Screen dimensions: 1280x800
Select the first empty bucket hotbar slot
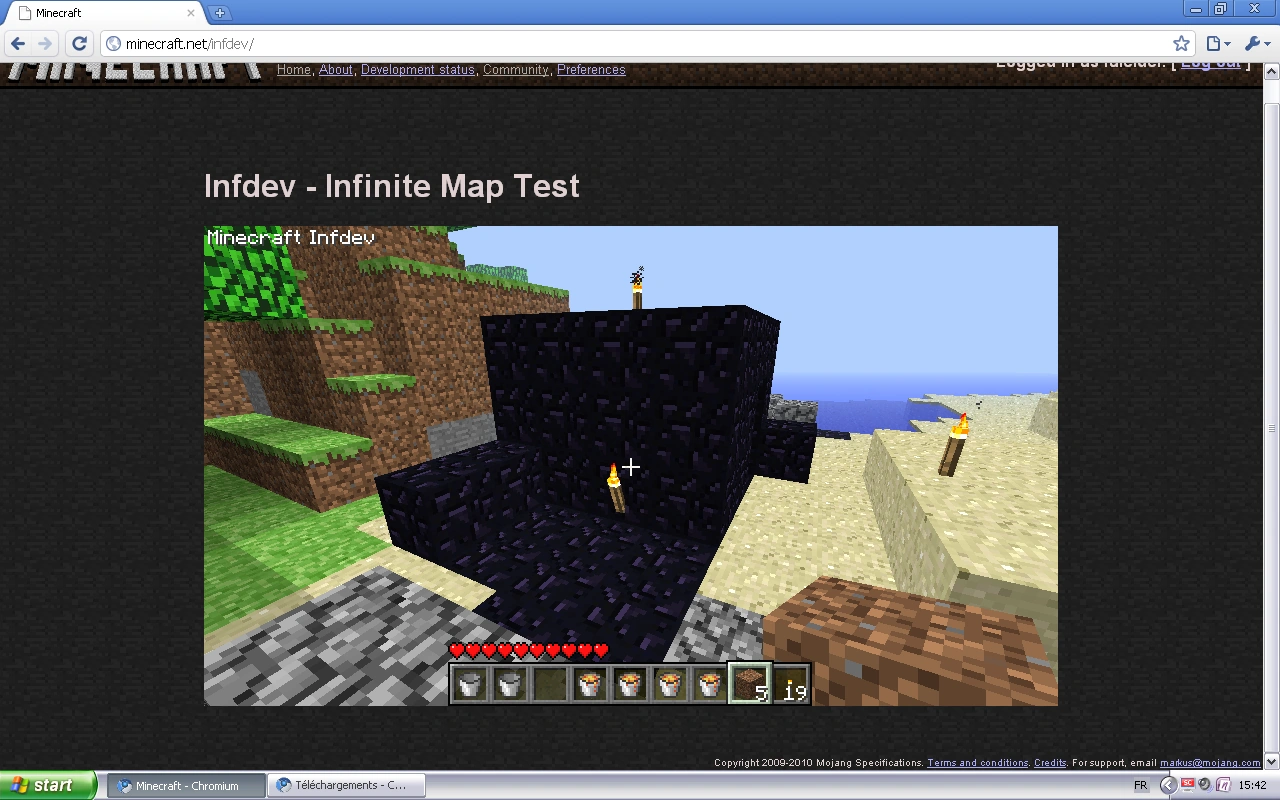pyautogui.click(x=469, y=685)
